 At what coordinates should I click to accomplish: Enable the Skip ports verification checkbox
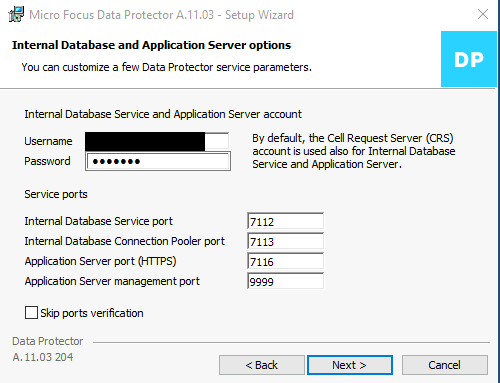(31, 313)
